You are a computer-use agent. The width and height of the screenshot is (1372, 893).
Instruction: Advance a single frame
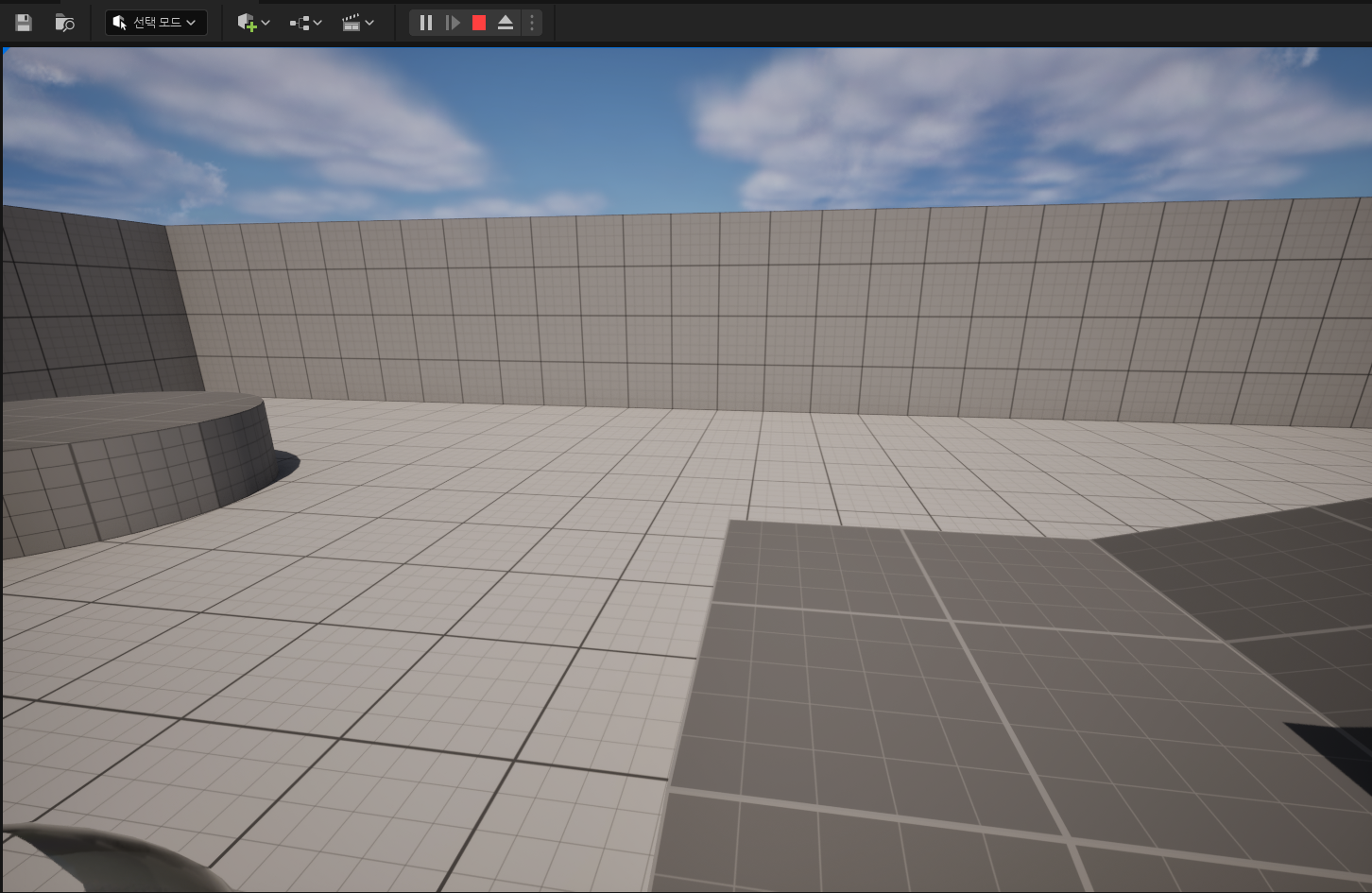coord(453,23)
